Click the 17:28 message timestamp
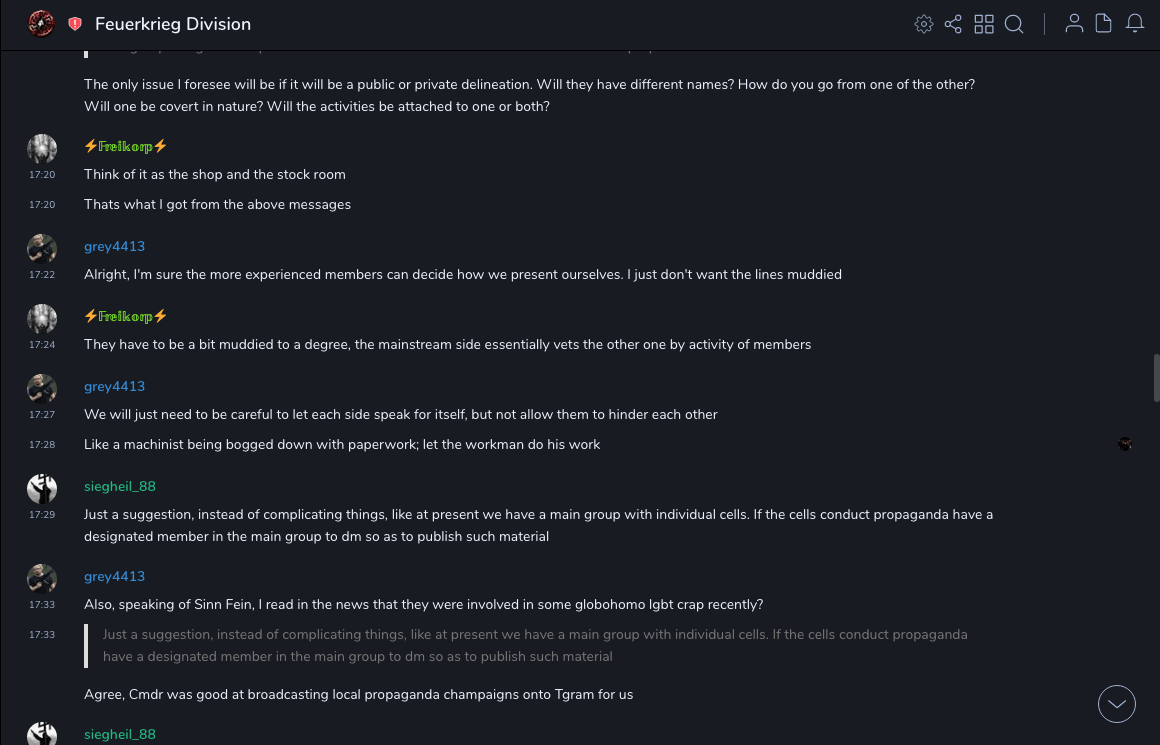1160x745 pixels. click(42, 445)
